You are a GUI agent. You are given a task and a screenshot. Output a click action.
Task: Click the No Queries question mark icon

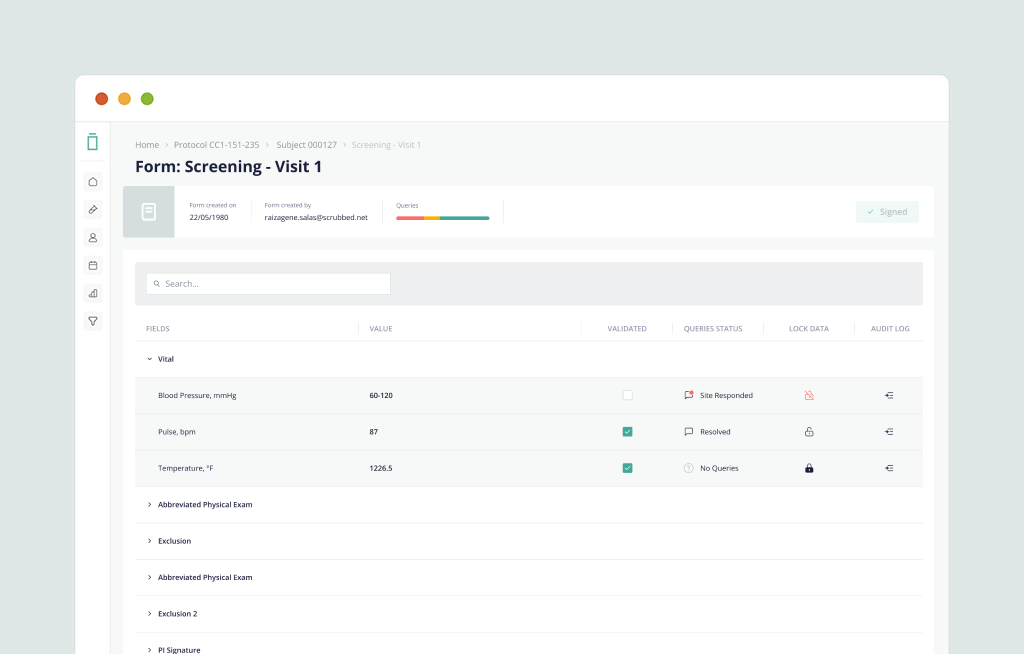[688, 468]
